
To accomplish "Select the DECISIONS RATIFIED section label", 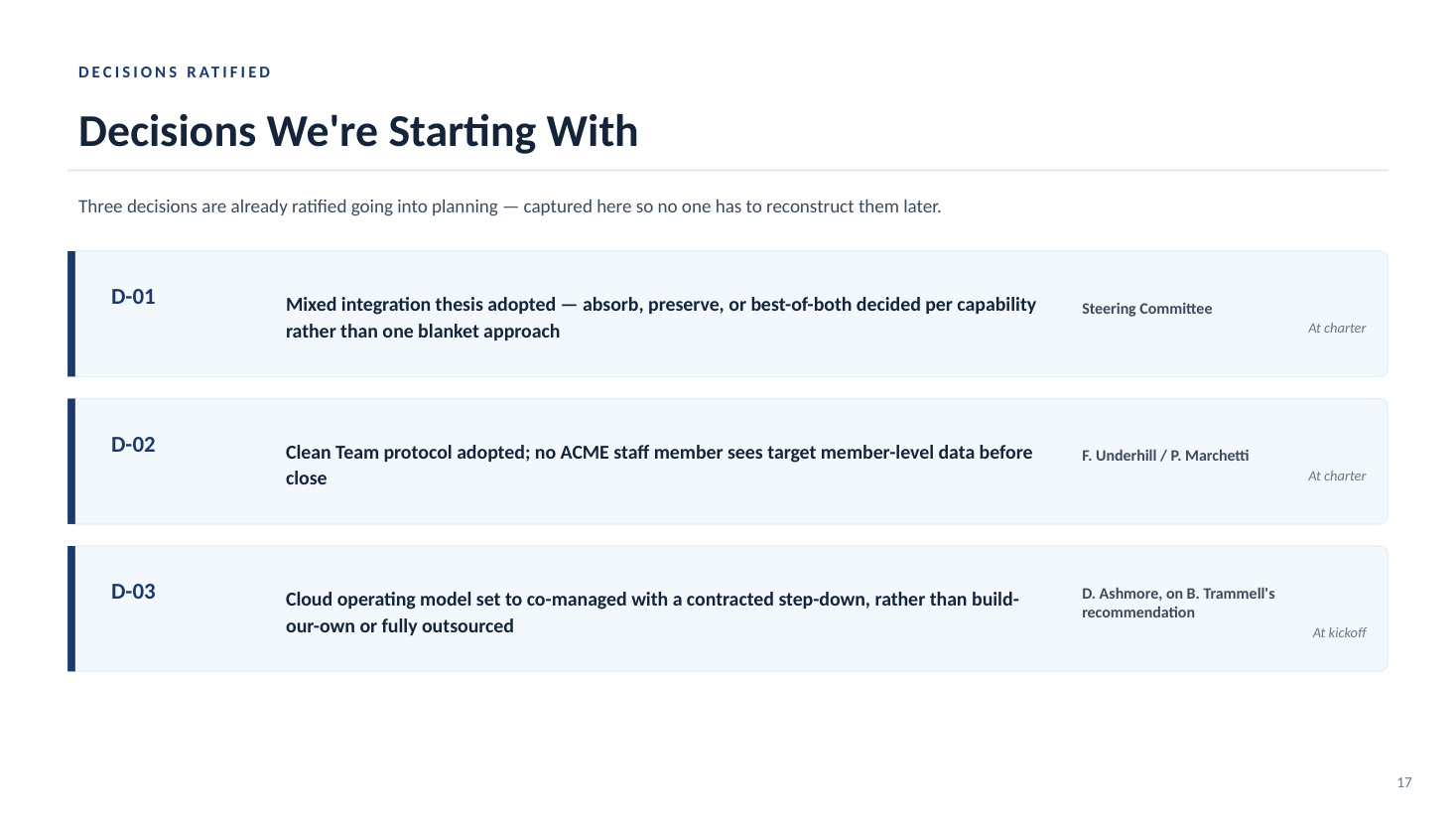I will [x=175, y=72].
